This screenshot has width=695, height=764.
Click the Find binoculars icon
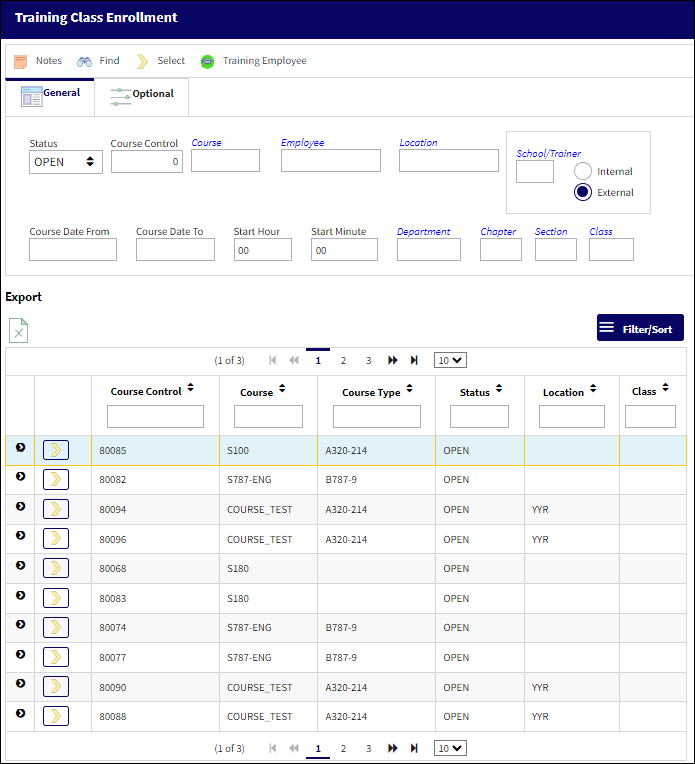click(x=84, y=61)
